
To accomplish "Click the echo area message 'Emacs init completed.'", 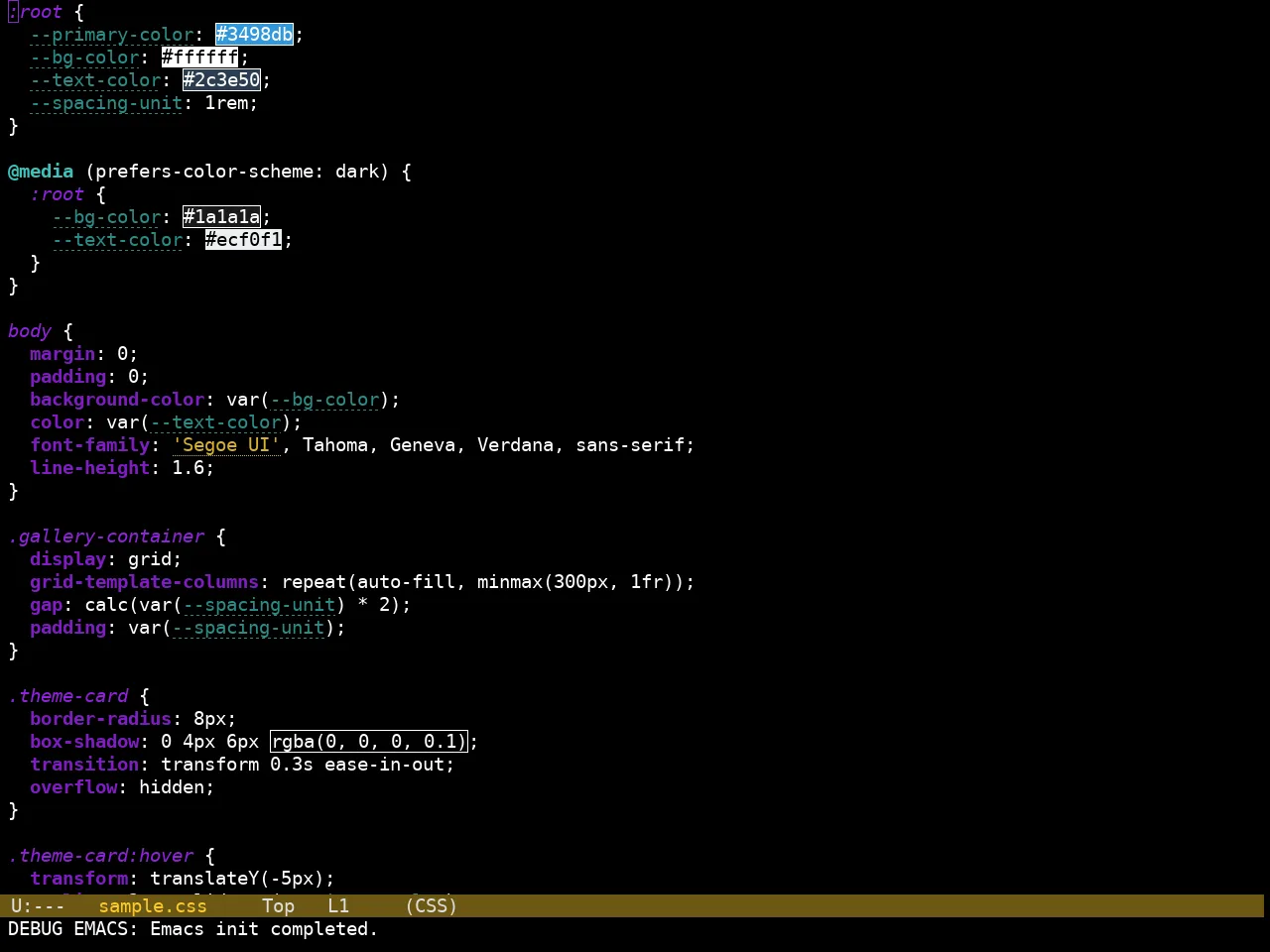I will point(264,929).
